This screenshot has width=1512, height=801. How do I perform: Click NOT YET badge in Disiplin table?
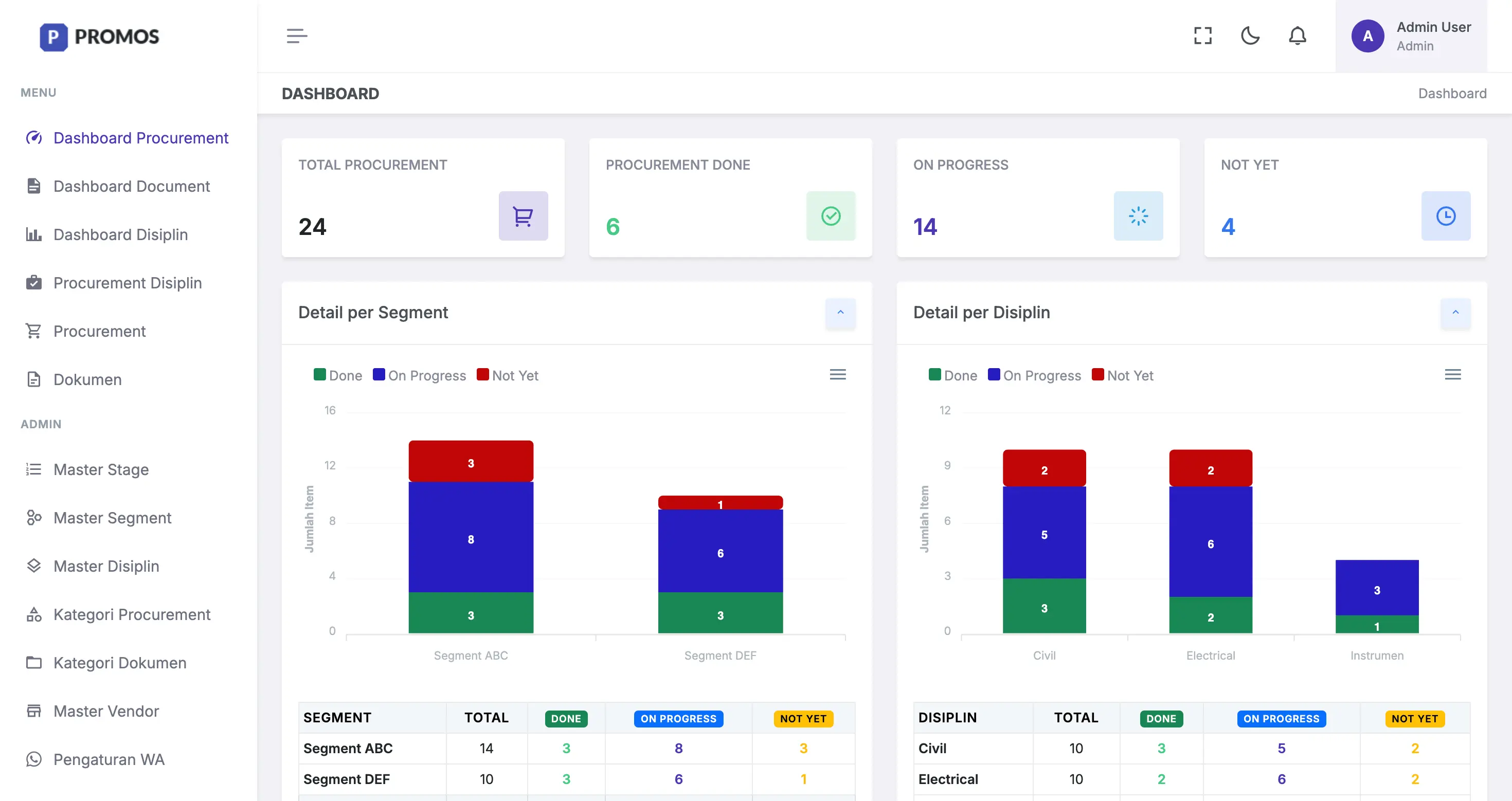1415,719
